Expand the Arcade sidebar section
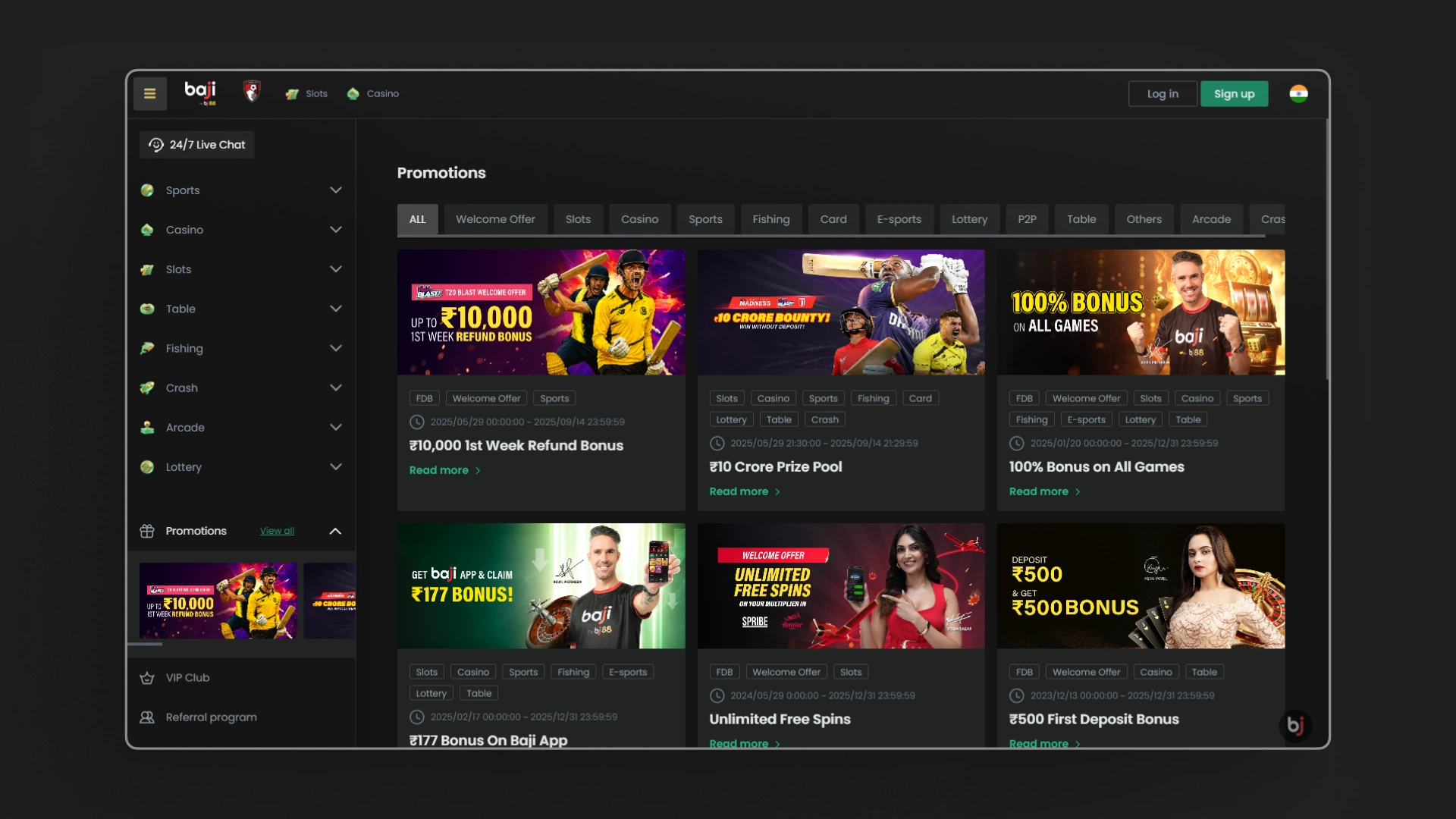This screenshot has width=1456, height=819. pos(336,427)
